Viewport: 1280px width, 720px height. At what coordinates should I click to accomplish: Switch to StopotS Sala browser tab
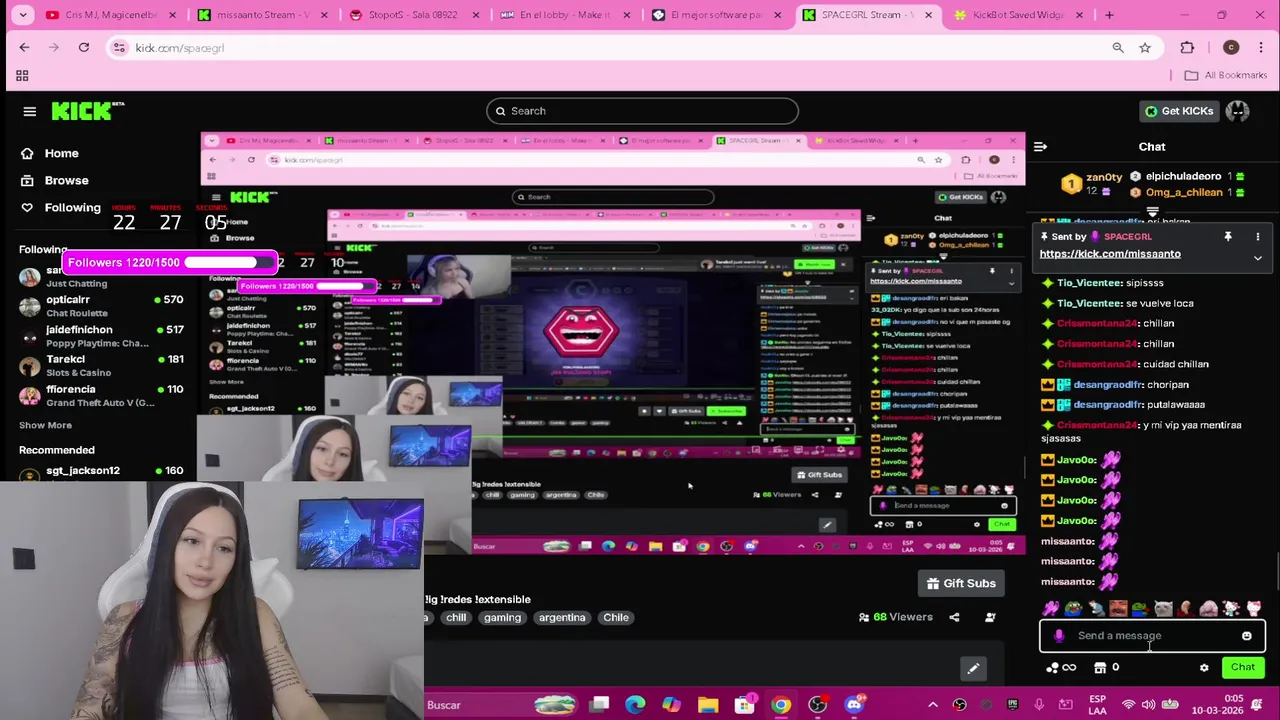(413, 15)
